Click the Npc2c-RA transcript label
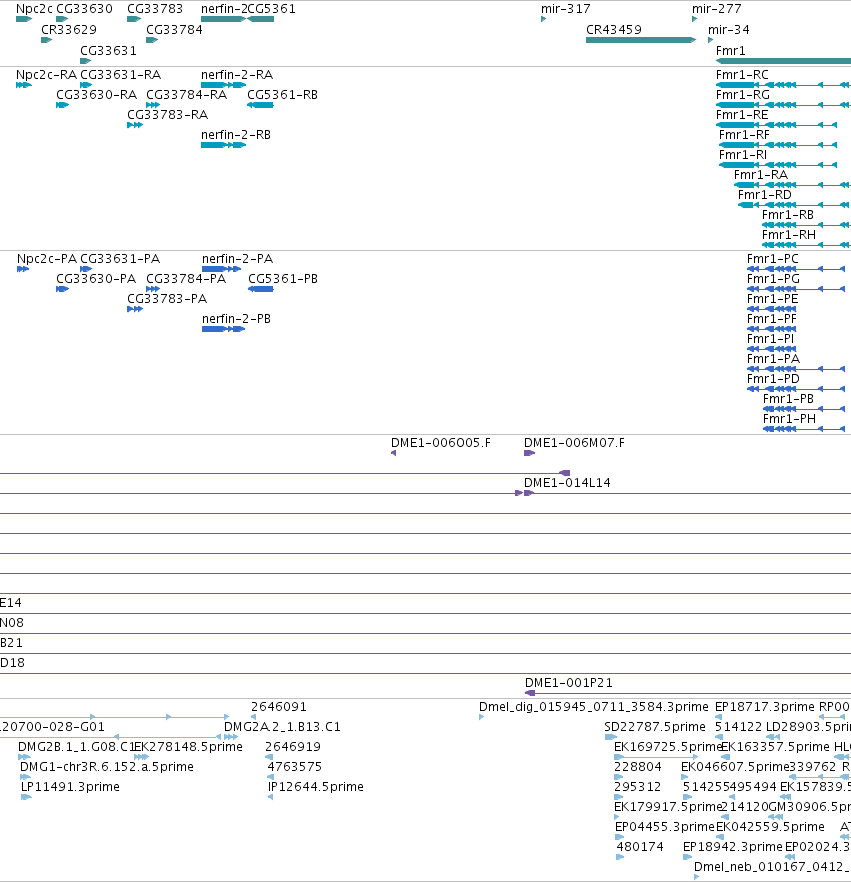The height and width of the screenshot is (882, 851). coord(46,75)
